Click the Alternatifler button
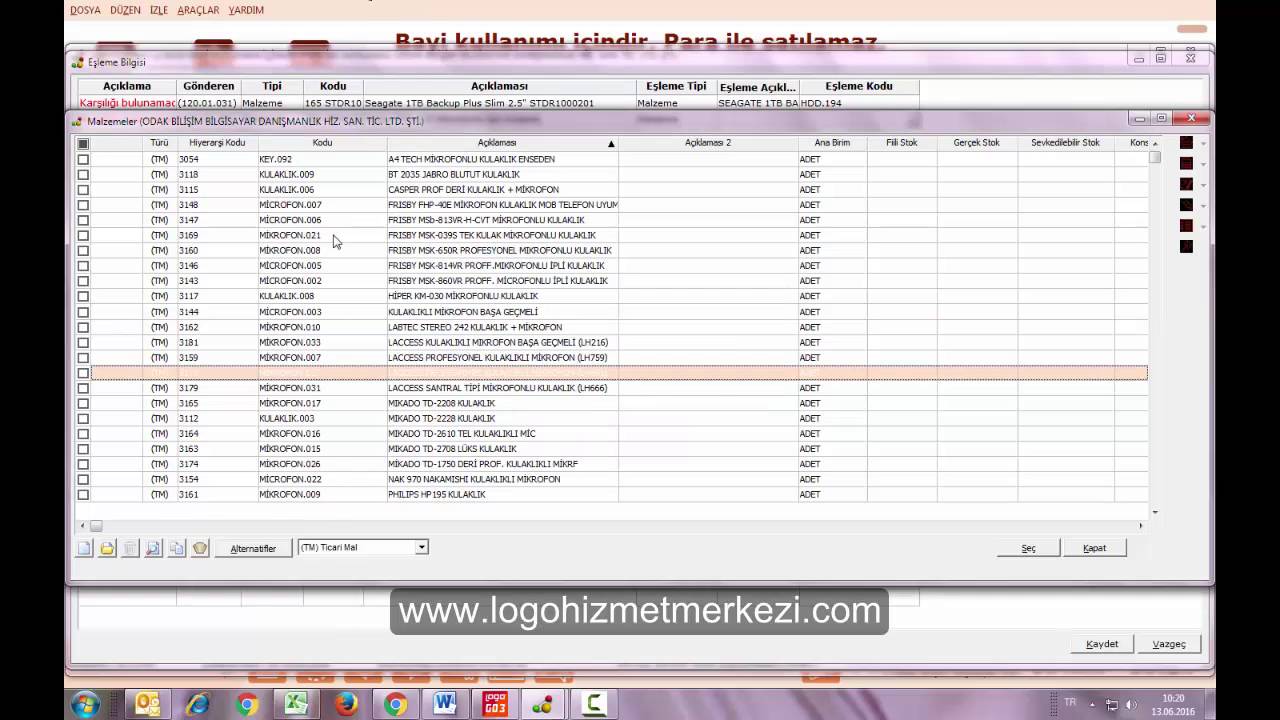 point(253,548)
